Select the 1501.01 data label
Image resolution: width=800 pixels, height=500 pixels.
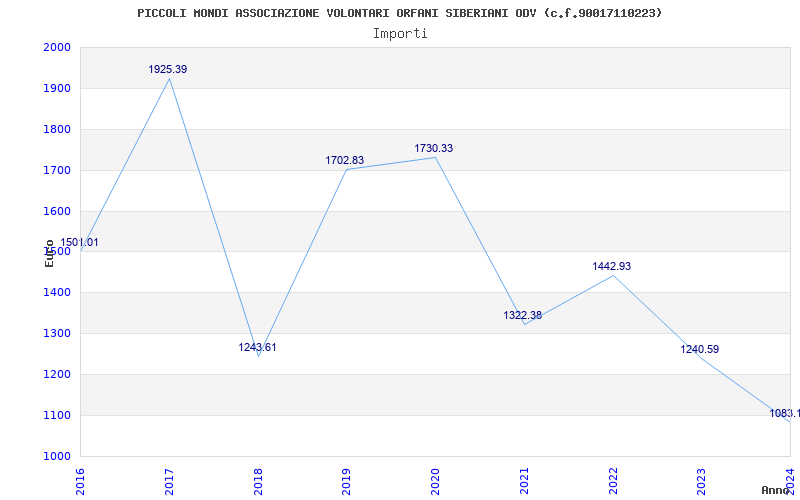pyautogui.click(x=80, y=243)
